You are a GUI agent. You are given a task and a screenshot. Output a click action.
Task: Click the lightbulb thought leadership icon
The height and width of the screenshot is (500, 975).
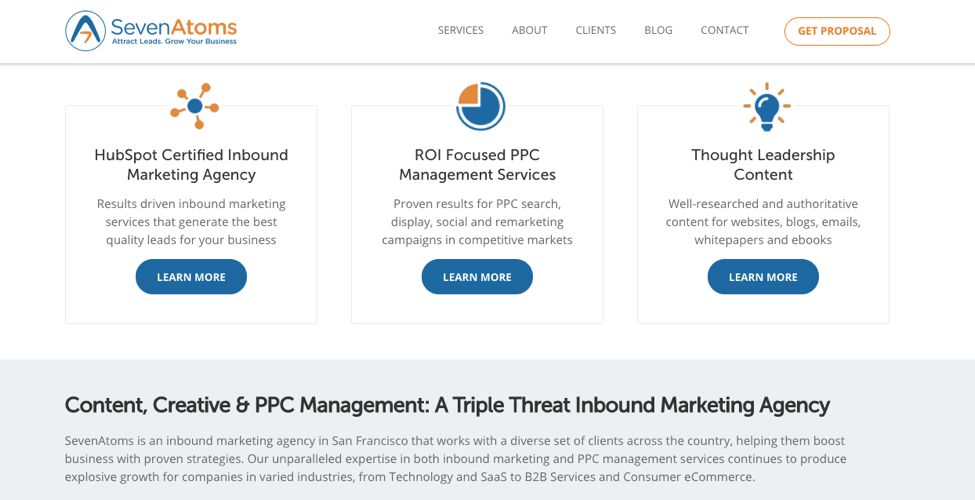pyautogui.click(x=766, y=106)
